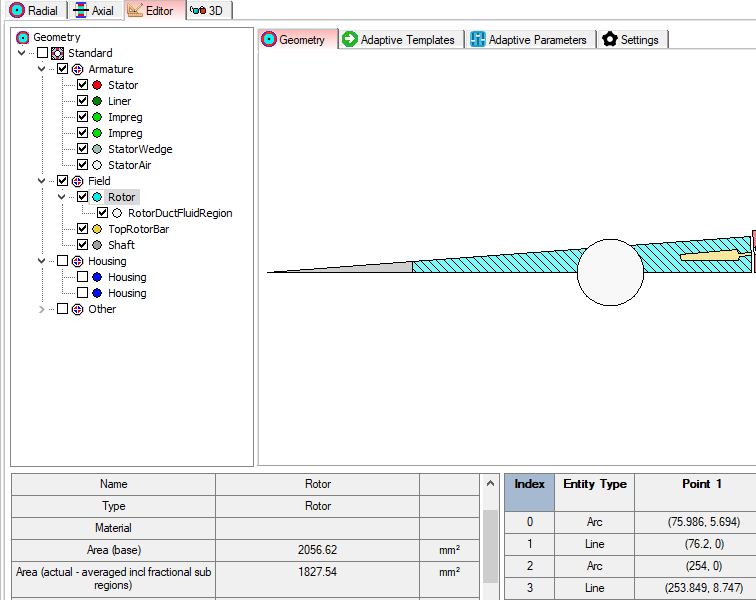The height and width of the screenshot is (600, 756).
Task: Uncheck the TopRotorBar checkbox
Action: (x=82, y=228)
